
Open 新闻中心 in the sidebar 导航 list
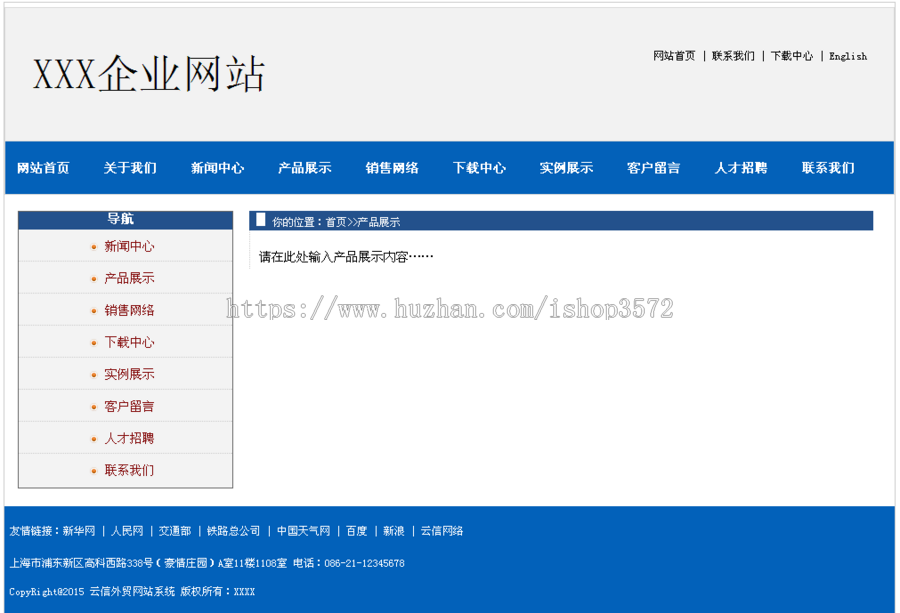(x=129, y=246)
